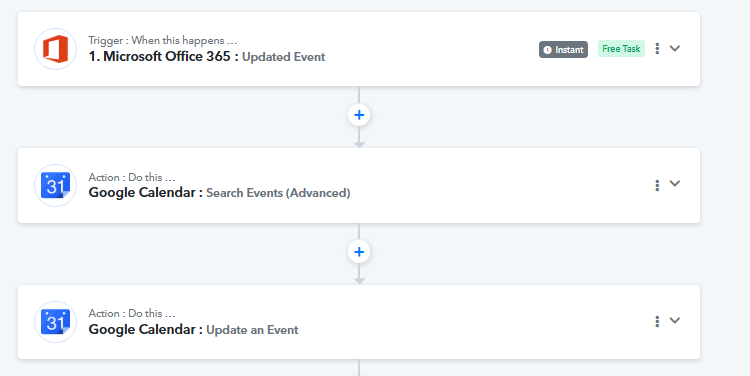The height and width of the screenshot is (376, 750).
Task: Click the Google Calendar icon for Search Events
Action: (x=55, y=185)
